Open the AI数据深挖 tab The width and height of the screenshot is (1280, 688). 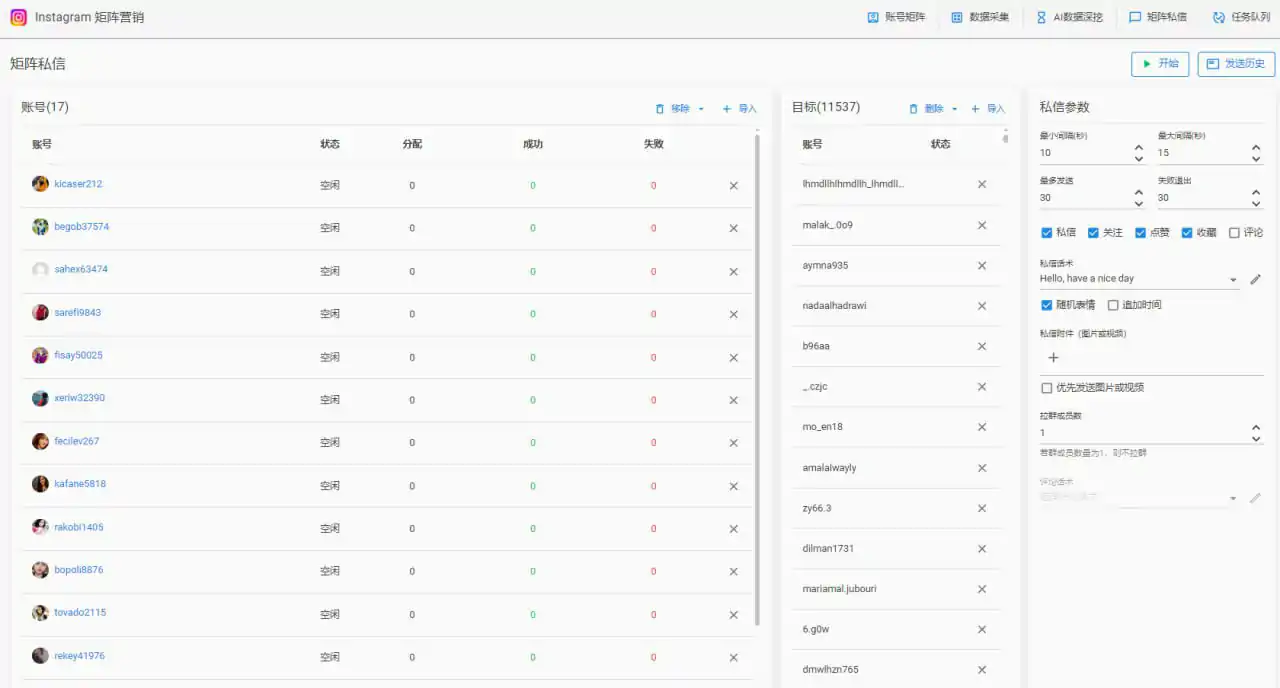[x=1069, y=17]
